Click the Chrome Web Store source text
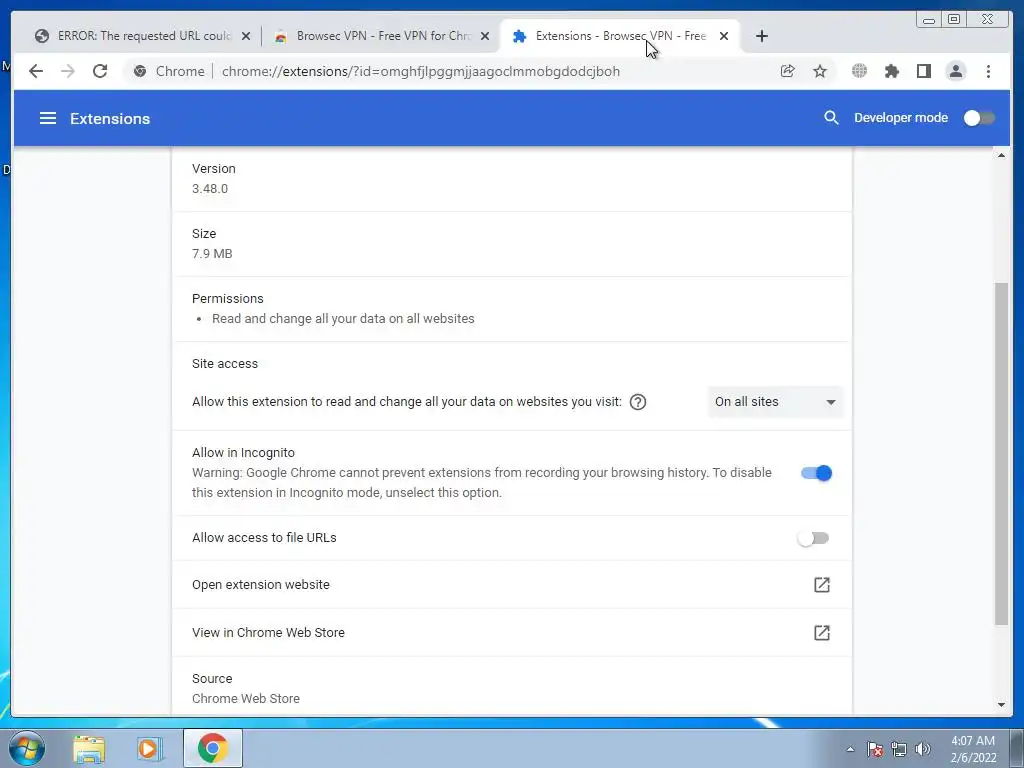The image size is (1024, 768). click(246, 698)
